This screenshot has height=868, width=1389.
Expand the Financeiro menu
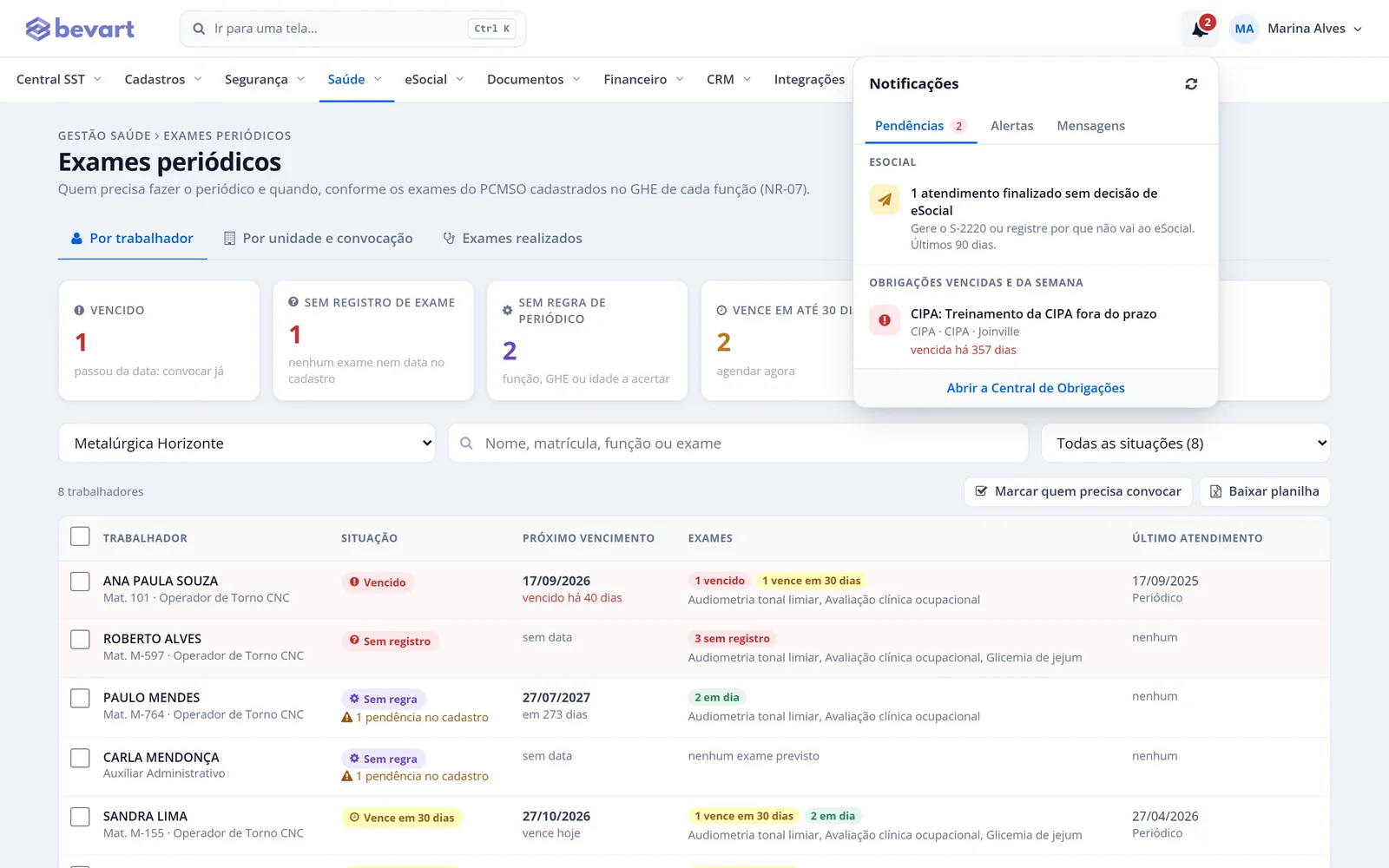(x=643, y=79)
